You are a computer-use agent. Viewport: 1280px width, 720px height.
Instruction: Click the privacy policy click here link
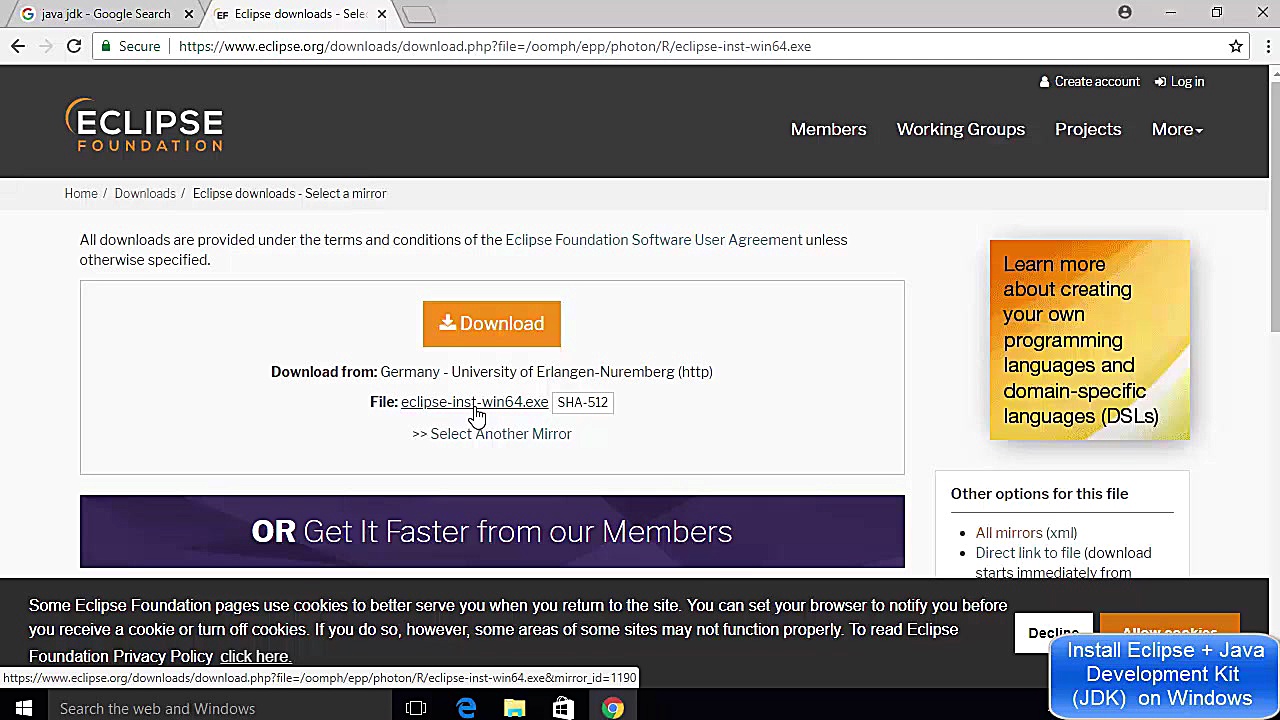[x=255, y=656]
